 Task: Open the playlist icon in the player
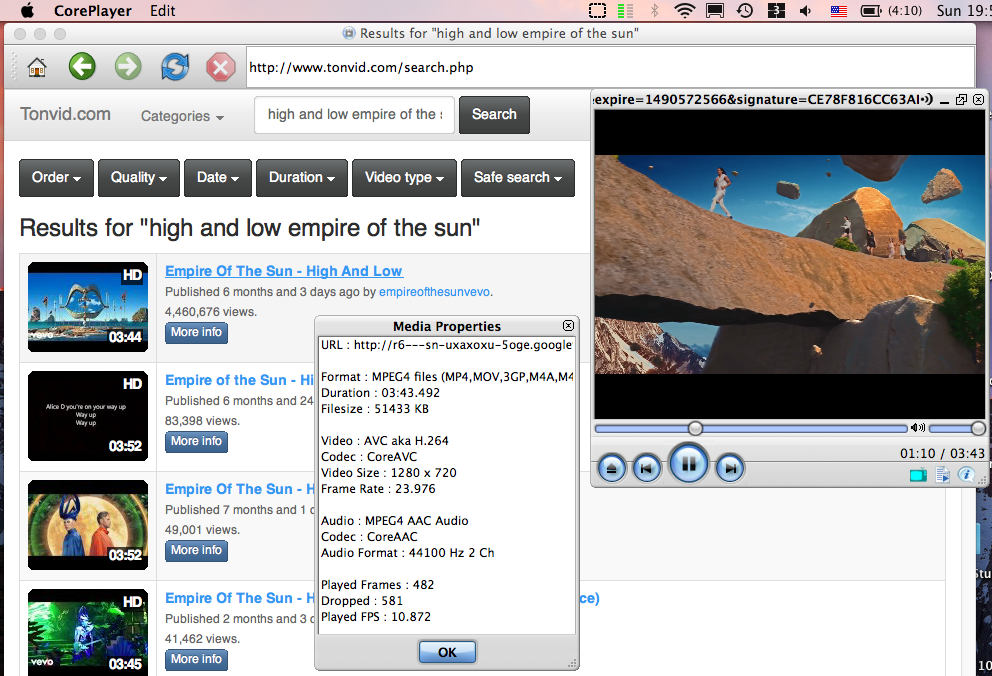pos(943,474)
